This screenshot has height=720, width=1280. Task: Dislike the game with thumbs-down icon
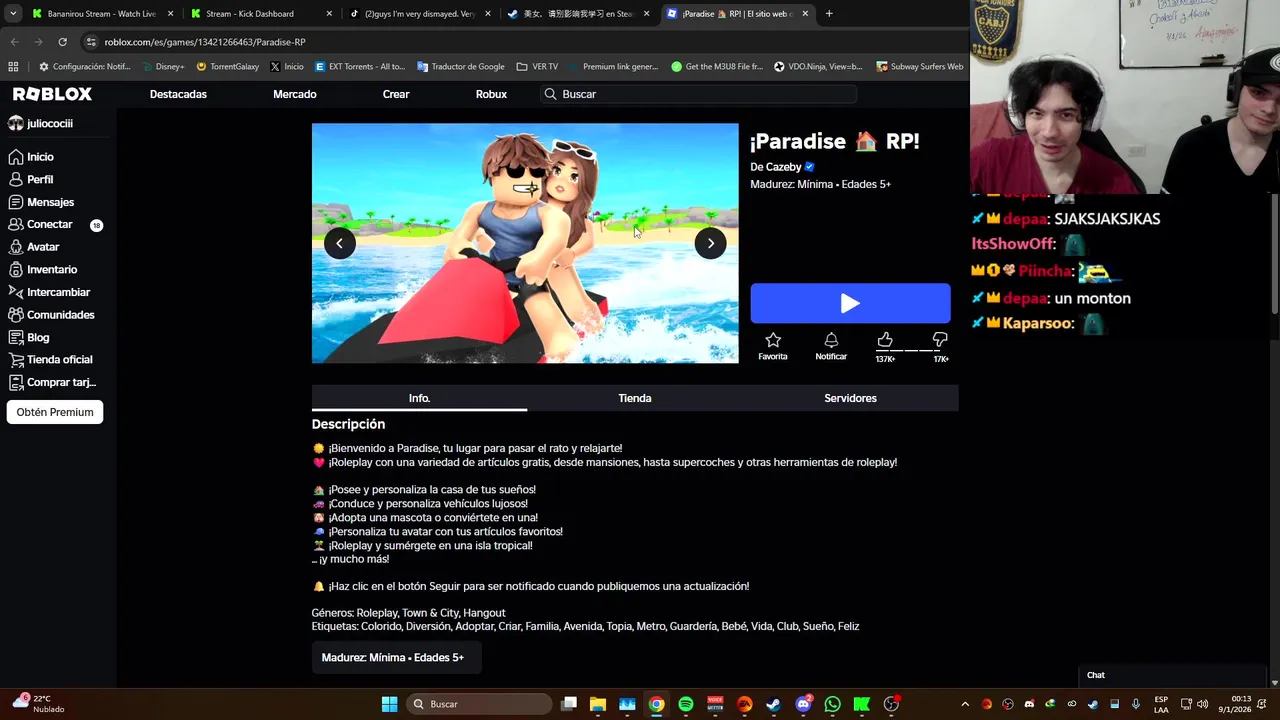940,340
